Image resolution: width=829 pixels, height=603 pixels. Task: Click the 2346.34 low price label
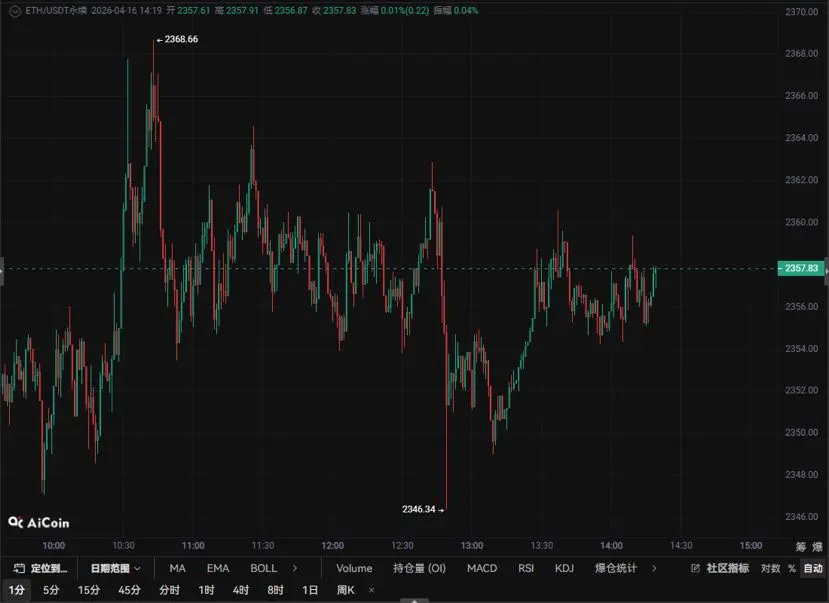click(419, 509)
